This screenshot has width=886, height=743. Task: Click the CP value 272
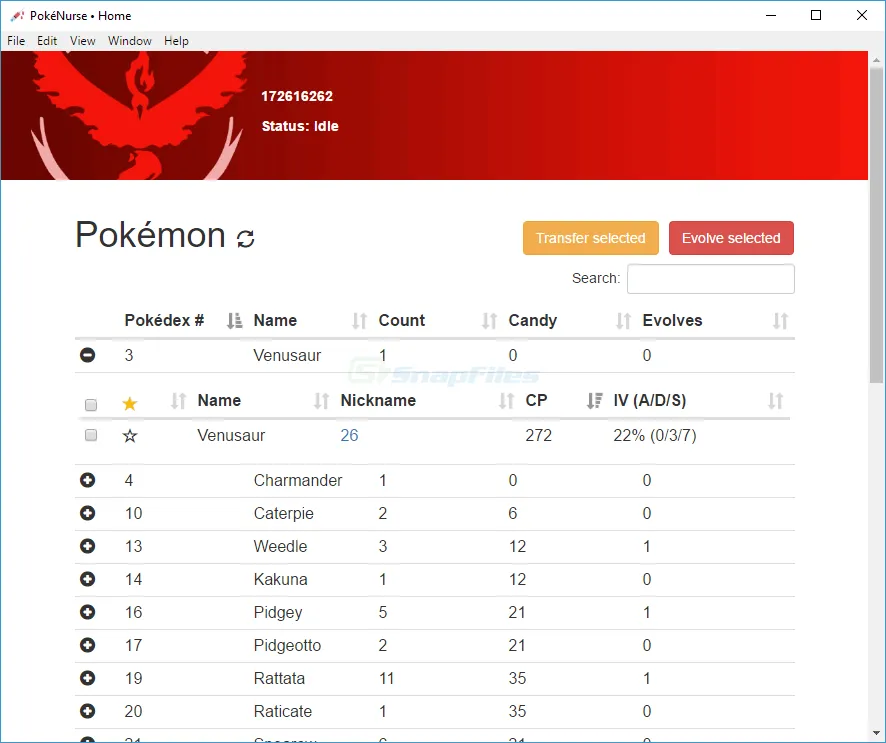point(538,436)
